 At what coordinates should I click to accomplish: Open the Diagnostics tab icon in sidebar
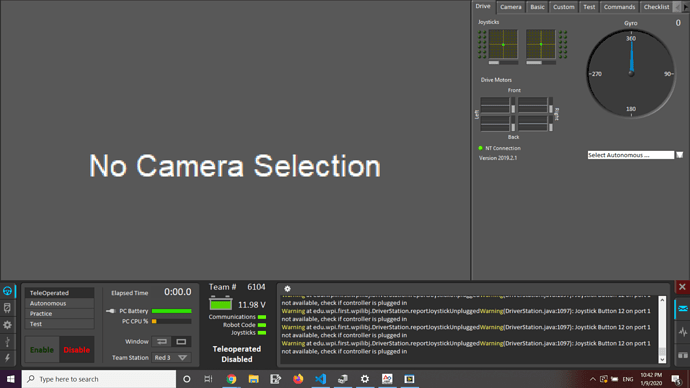point(7,307)
